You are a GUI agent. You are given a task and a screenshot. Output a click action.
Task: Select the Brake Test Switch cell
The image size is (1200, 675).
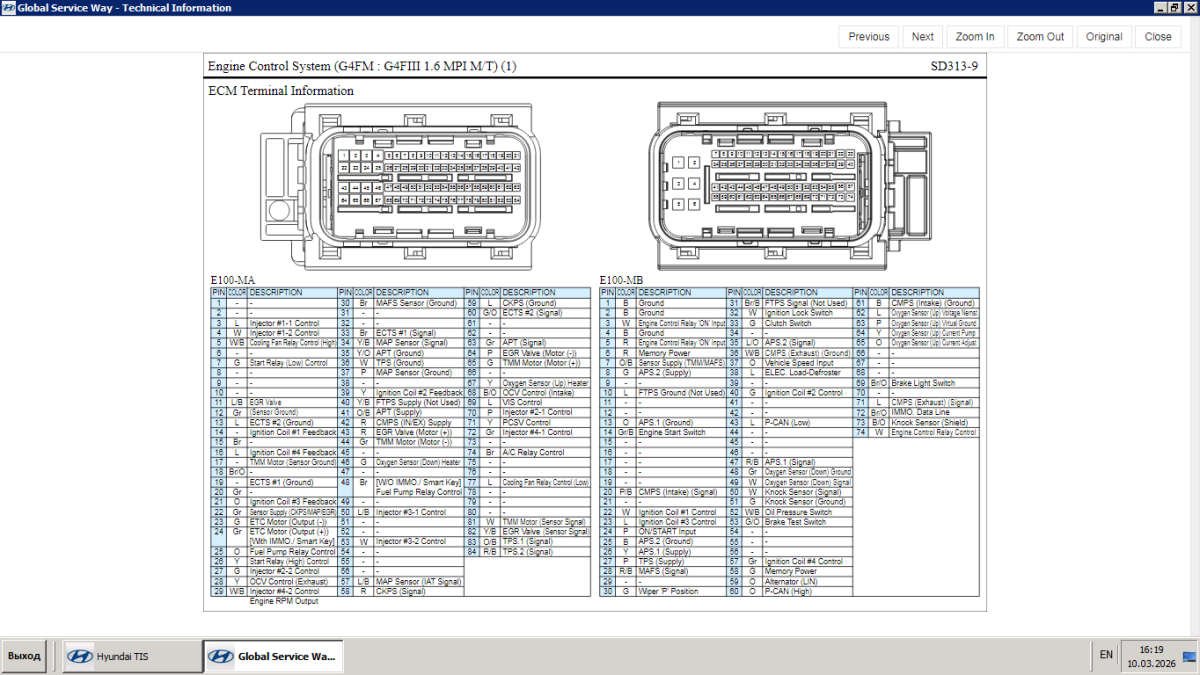pos(808,522)
